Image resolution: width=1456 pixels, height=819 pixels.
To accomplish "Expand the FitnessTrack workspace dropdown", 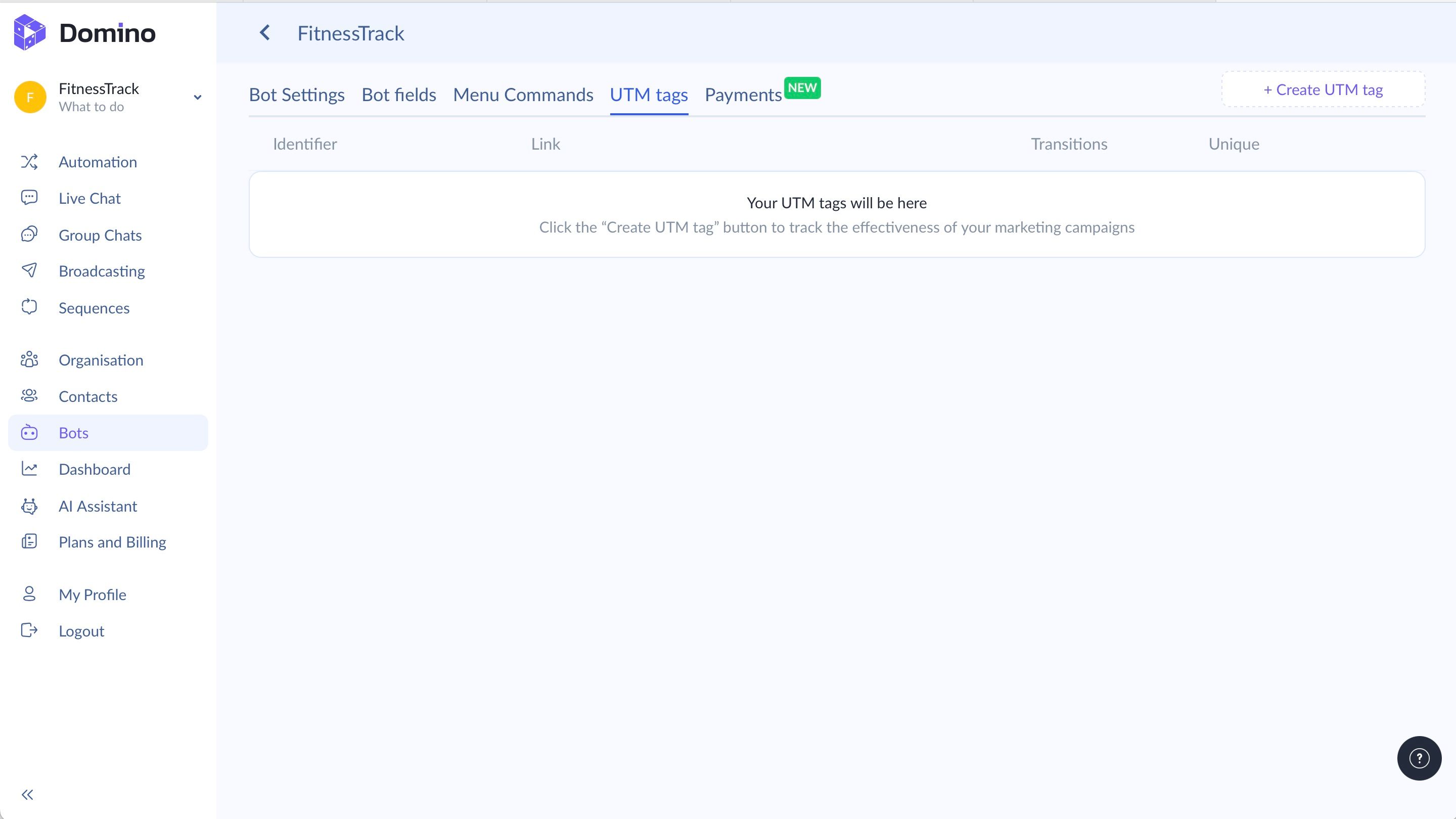I will [x=197, y=97].
